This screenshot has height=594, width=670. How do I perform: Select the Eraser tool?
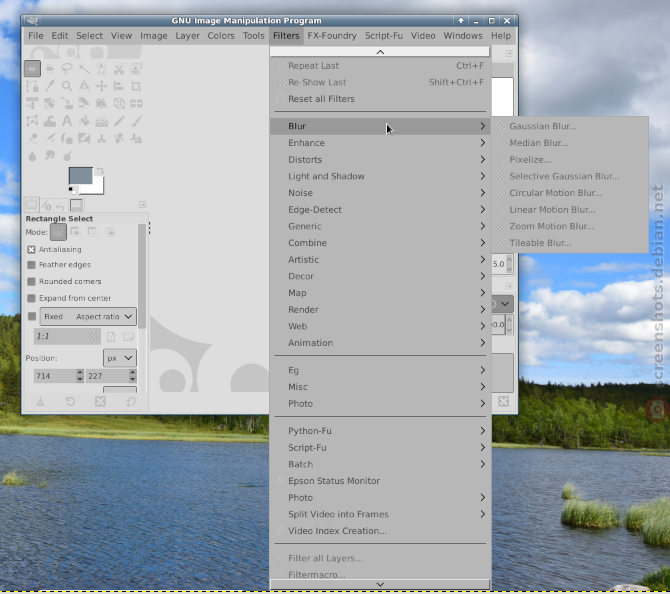coord(32,138)
